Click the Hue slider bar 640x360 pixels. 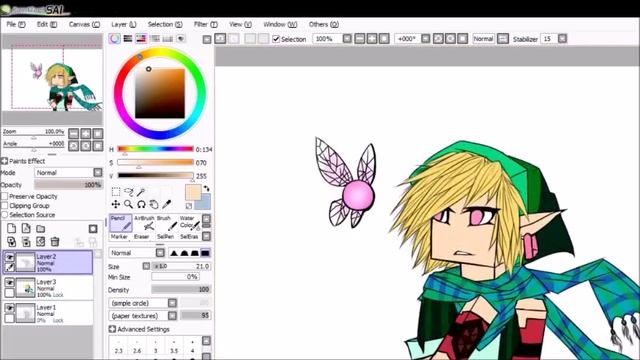click(x=156, y=149)
